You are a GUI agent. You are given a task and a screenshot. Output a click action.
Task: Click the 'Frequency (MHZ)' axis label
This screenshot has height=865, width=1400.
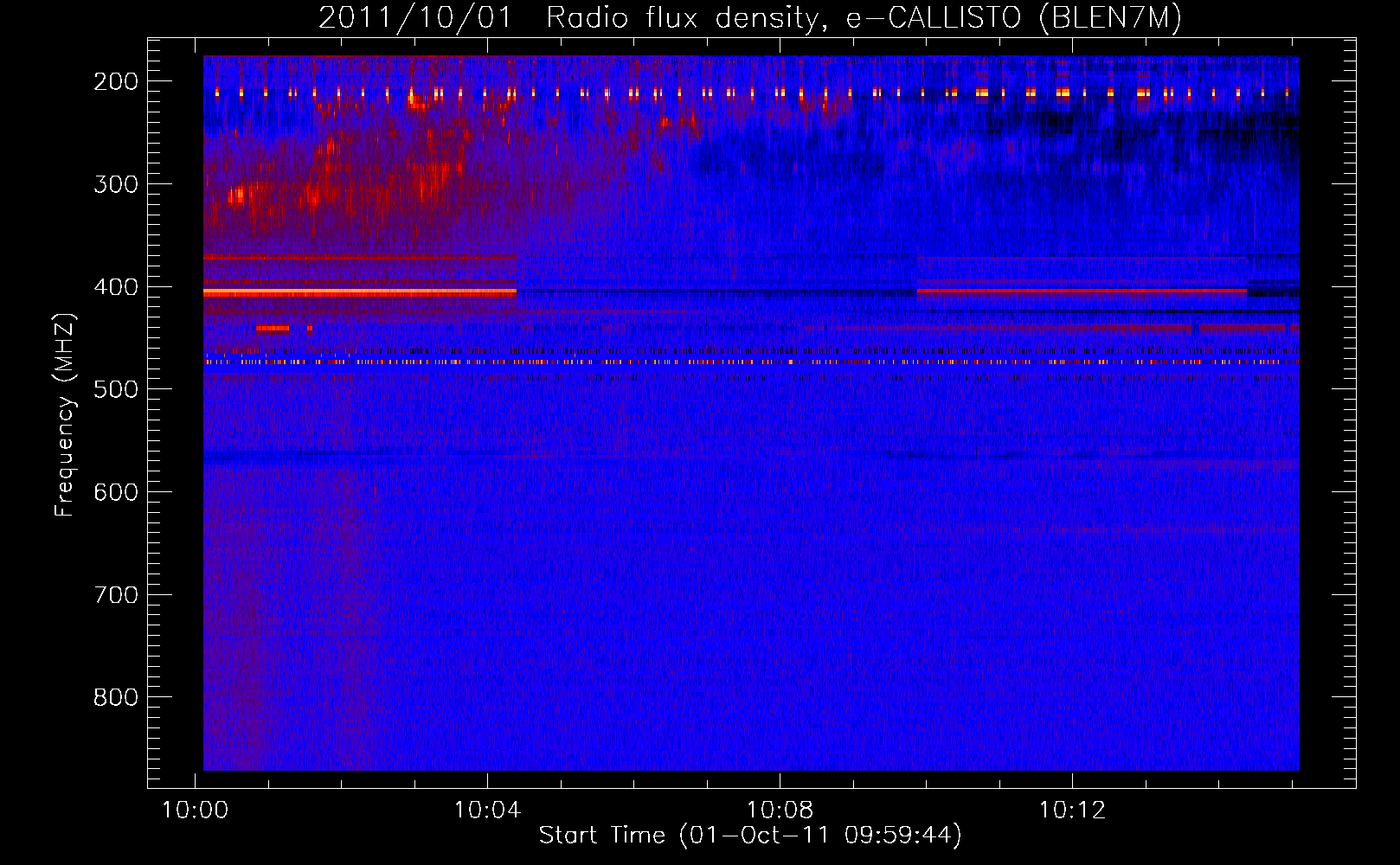tap(65, 414)
